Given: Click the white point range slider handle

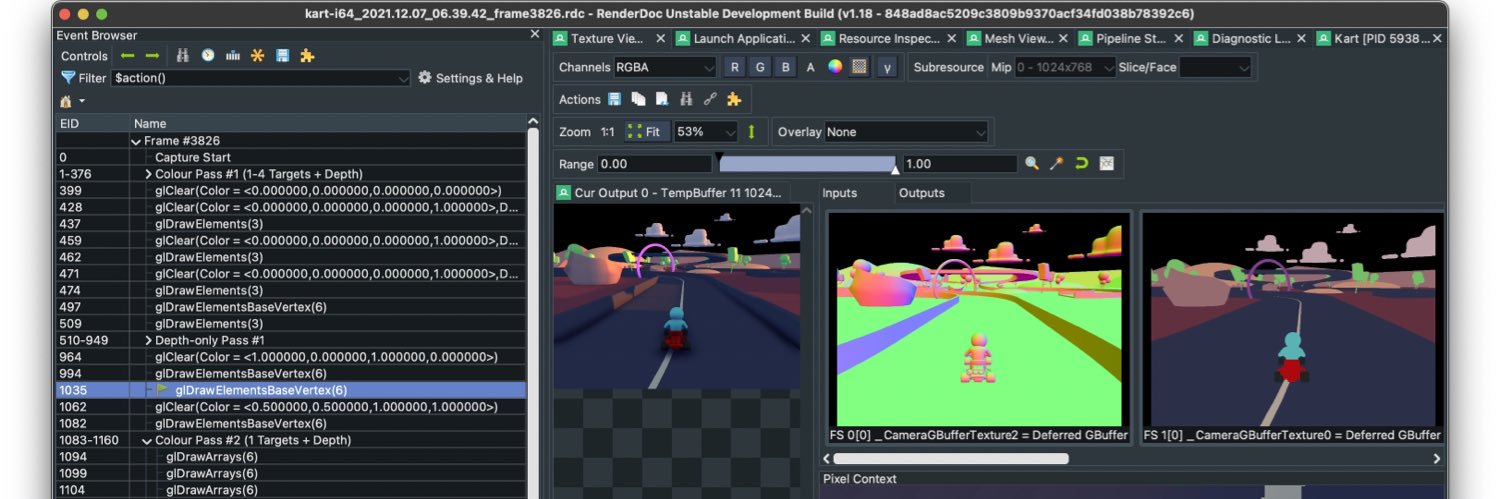Looking at the screenshot, I should pos(895,171).
